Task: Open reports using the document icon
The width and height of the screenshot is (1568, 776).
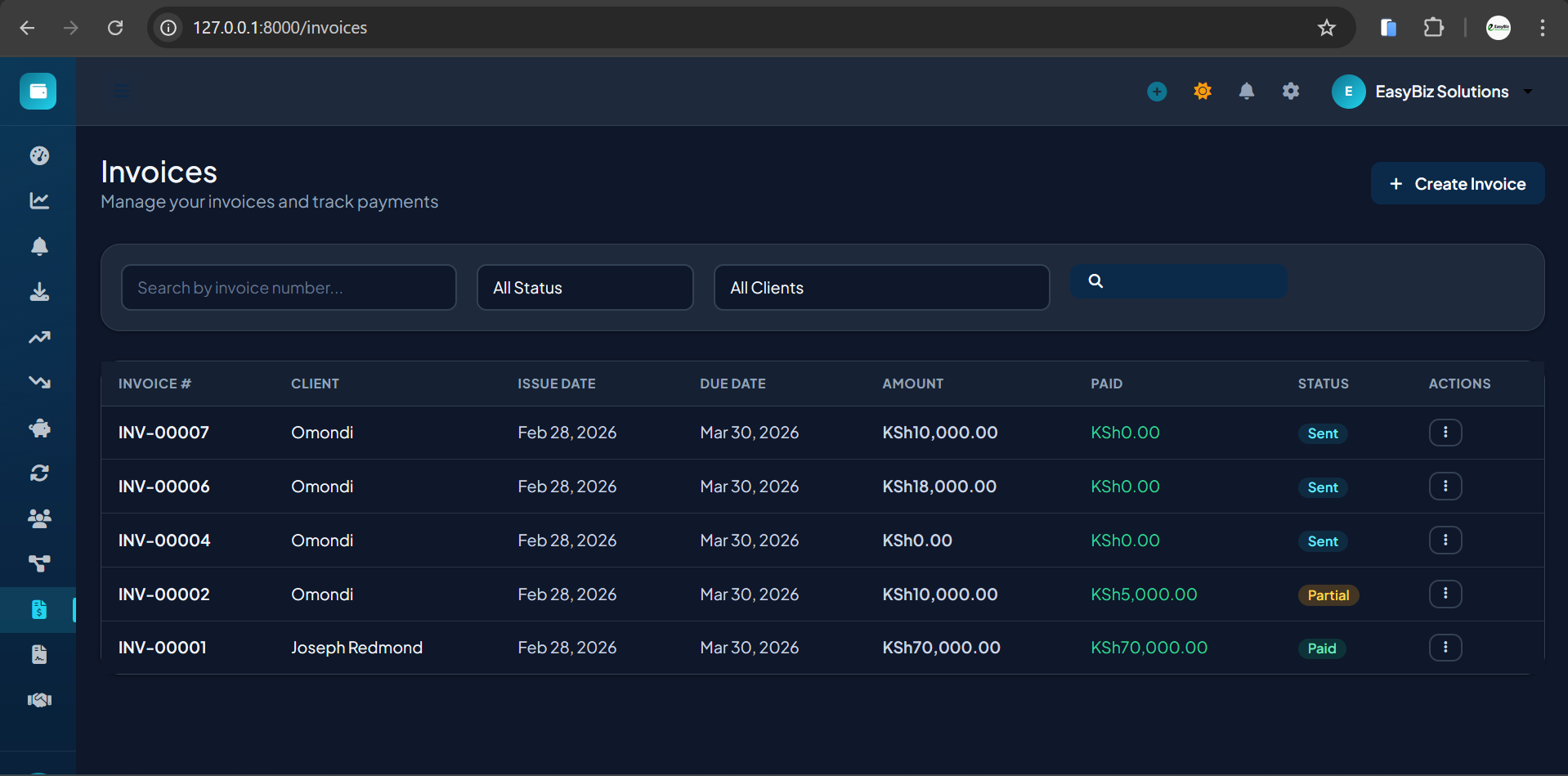Action: tap(38, 654)
